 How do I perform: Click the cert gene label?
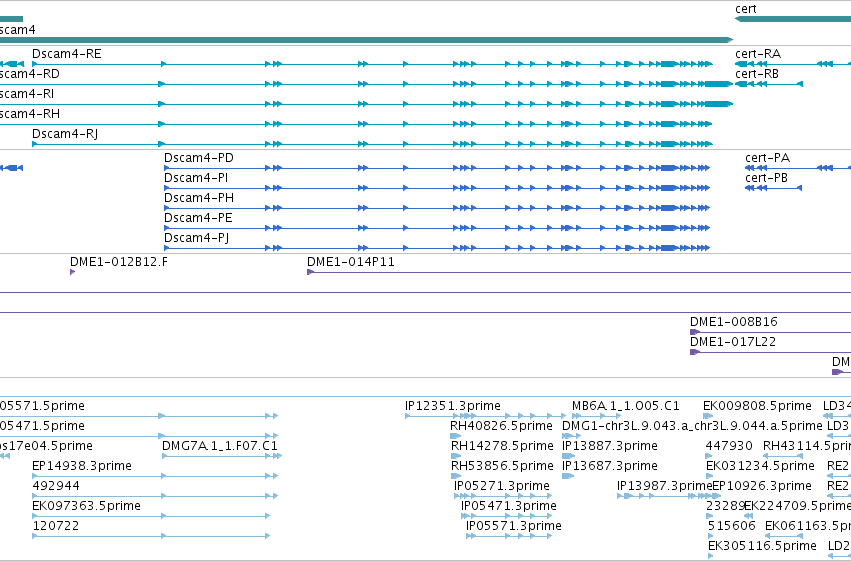745,9
